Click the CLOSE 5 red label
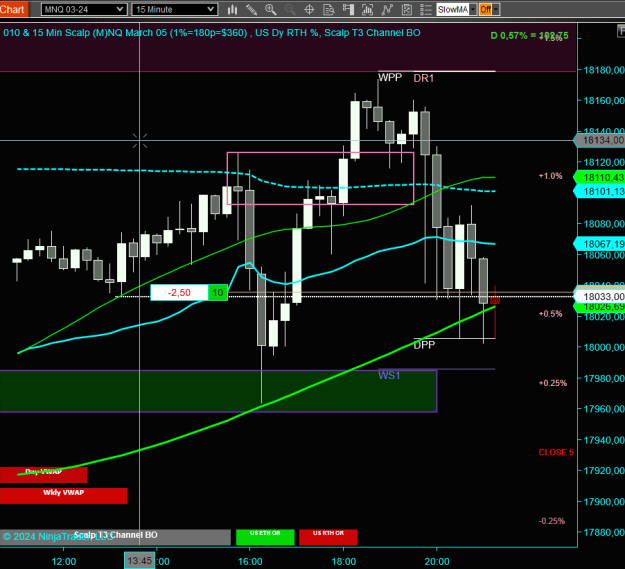The width and height of the screenshot is (625, 569). pyautogui.click(x=556, y=452)
